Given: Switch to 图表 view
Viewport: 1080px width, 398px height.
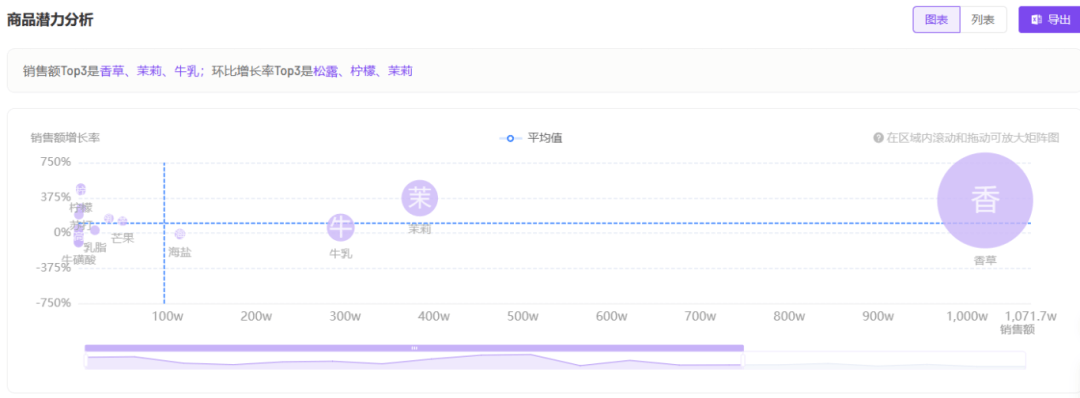Looking at the screenshot, I should [x=936, y=20].
